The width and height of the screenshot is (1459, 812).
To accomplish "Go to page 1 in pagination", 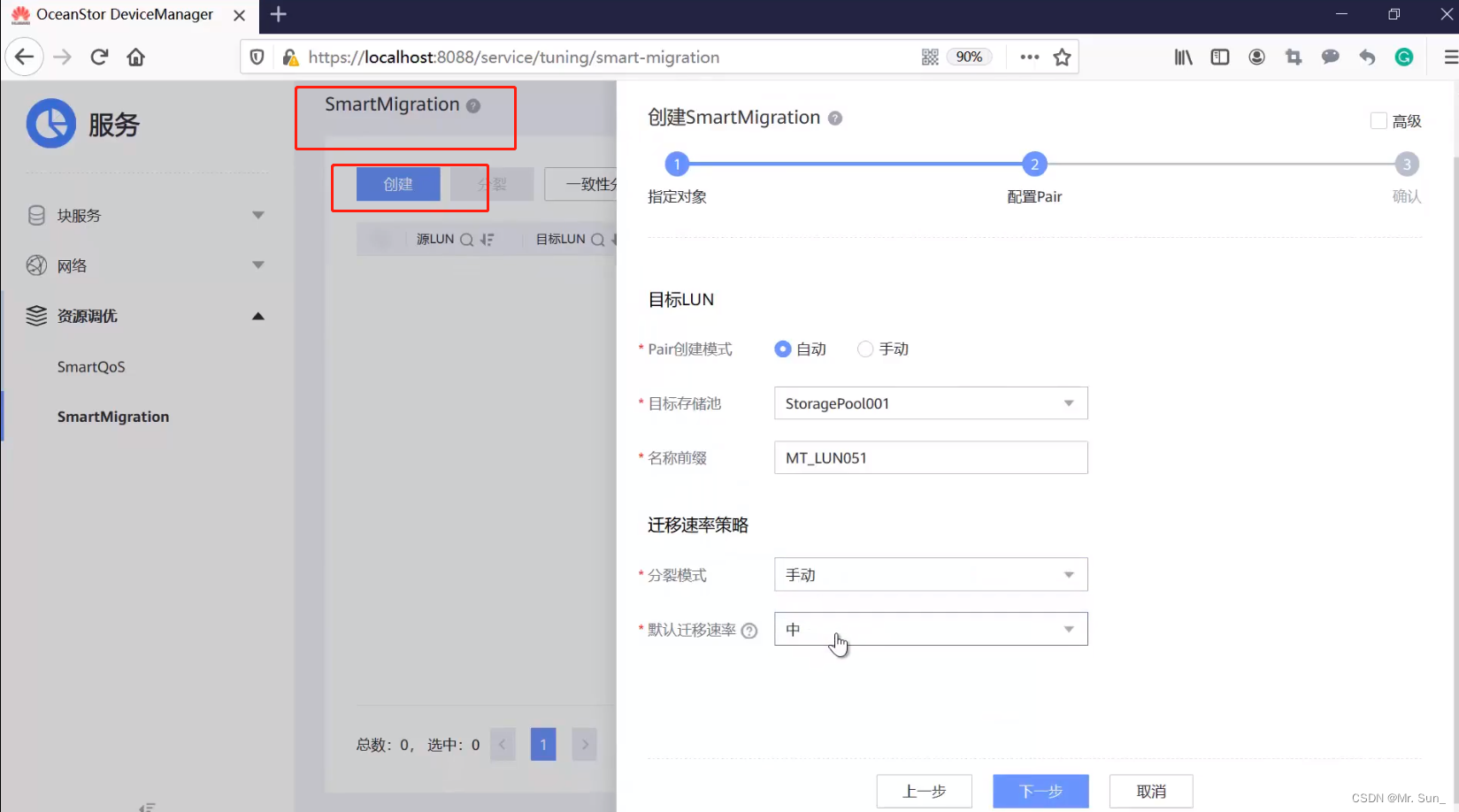I will tap(543, 745).
